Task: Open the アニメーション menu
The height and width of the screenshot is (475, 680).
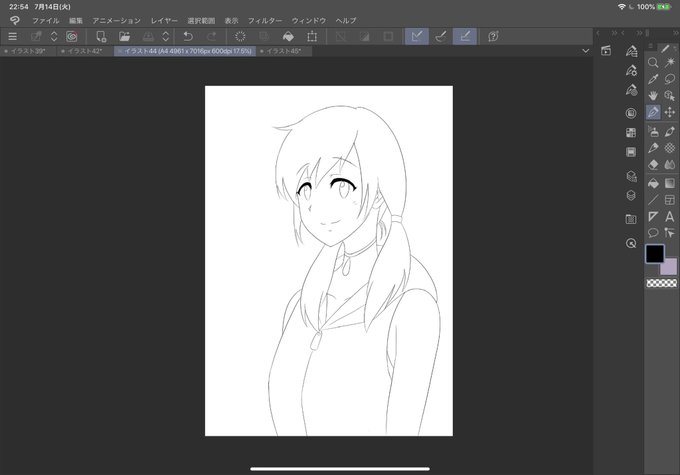Action: pyautogui.click(x=116, y=20)
